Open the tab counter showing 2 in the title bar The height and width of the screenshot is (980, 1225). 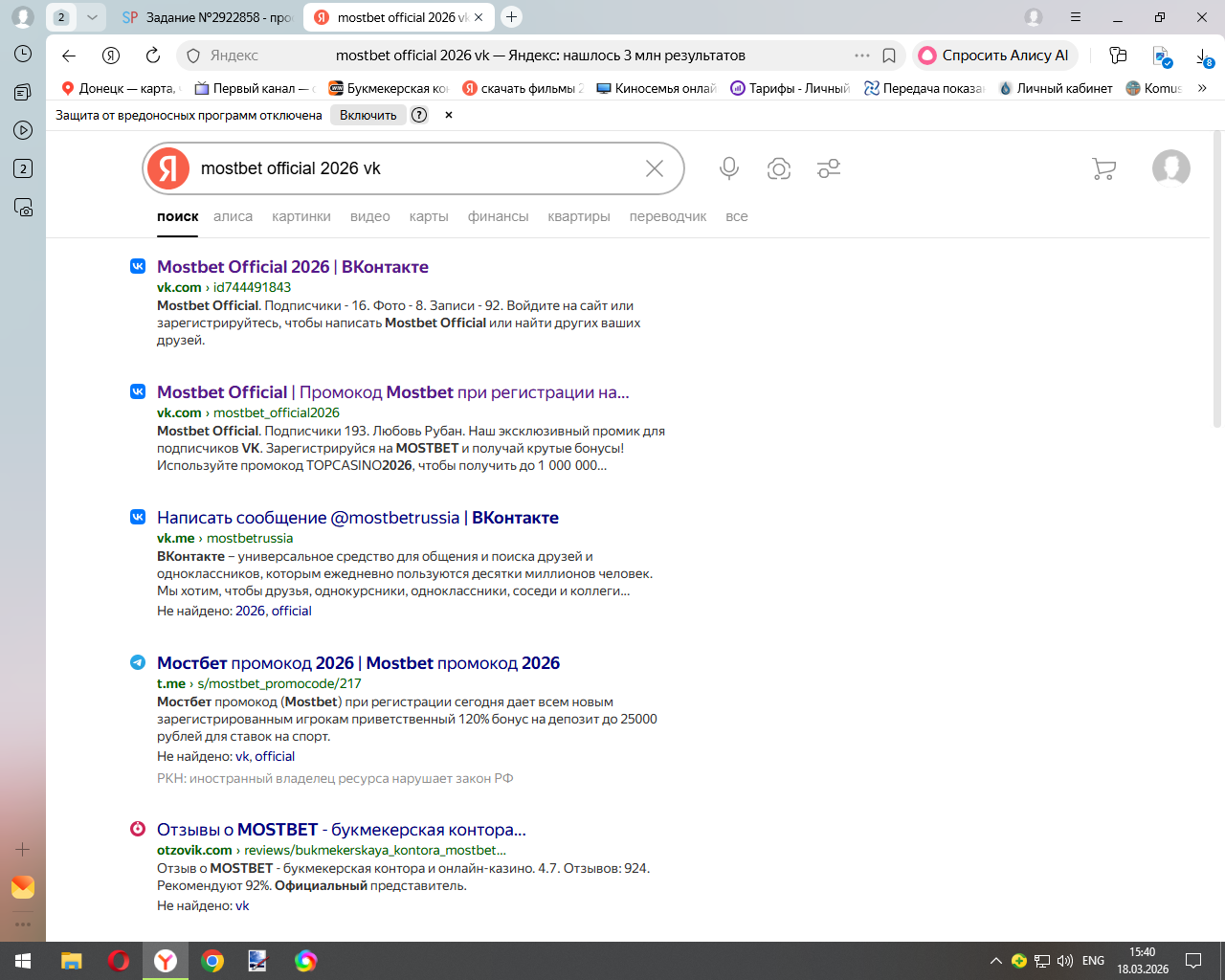click(x=61, y=17)
